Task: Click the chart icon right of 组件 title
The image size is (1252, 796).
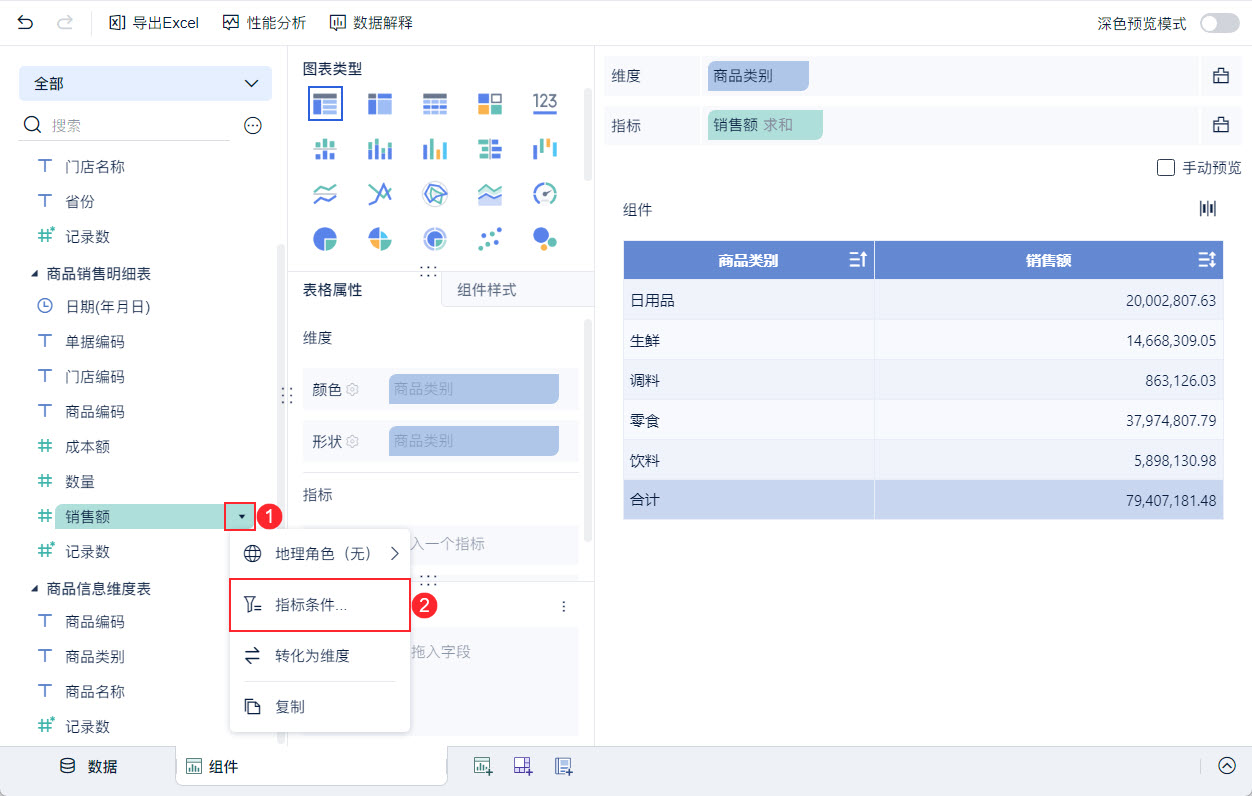Action: click(x=1208, y=208)
